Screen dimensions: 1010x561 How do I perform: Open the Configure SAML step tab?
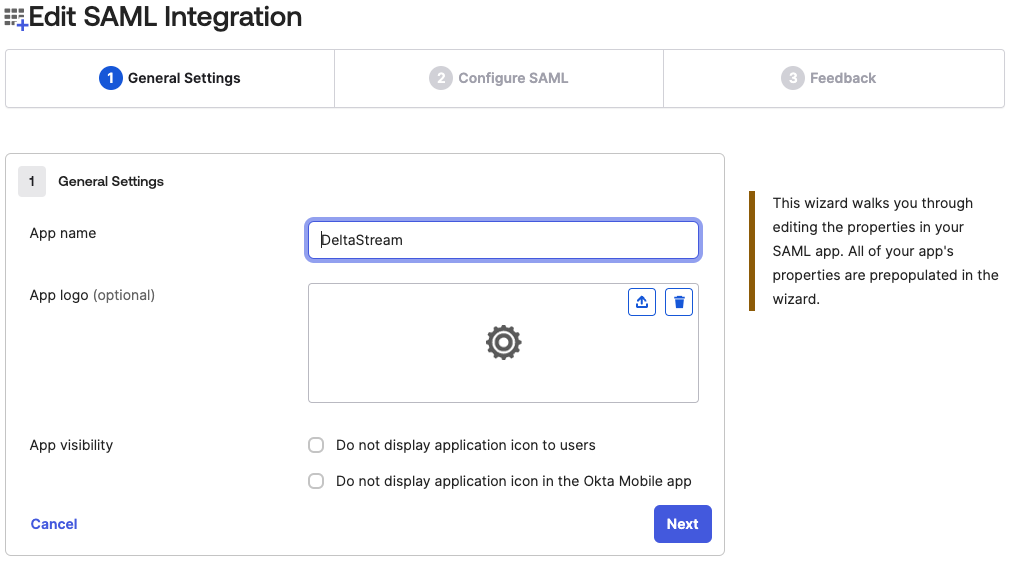coord(499,79)
